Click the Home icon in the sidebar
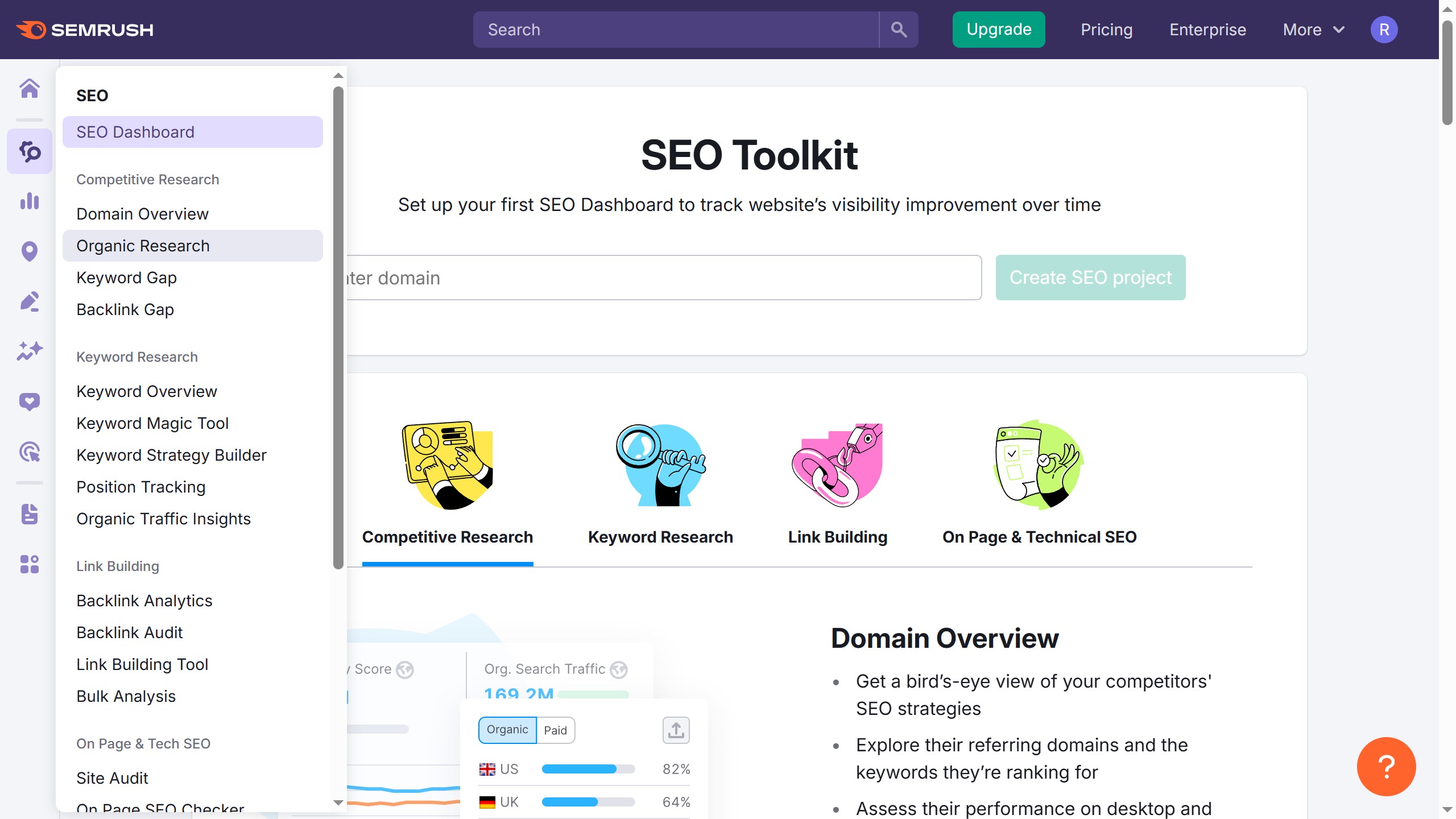The height and width of the screenshot is (819, 1456). click(x=30, y=88)
